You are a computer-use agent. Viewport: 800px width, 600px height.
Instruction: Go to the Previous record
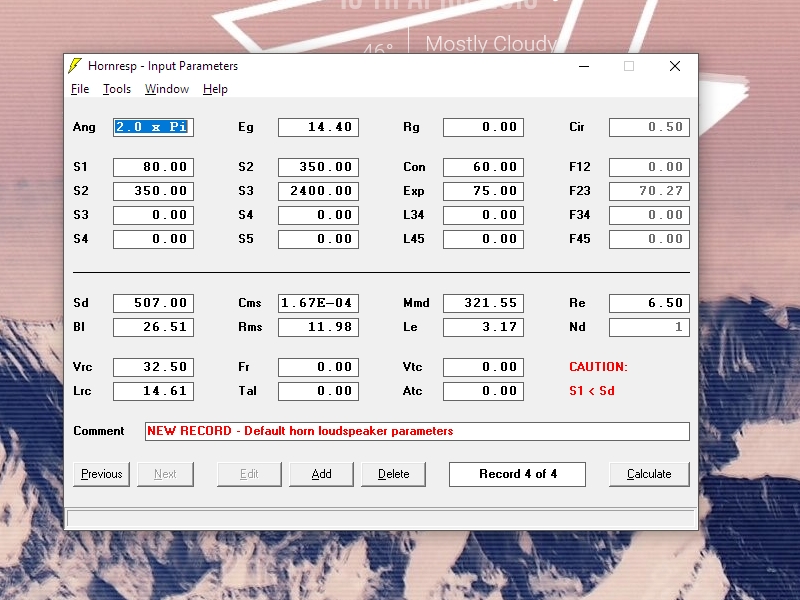tap(102, 474)
